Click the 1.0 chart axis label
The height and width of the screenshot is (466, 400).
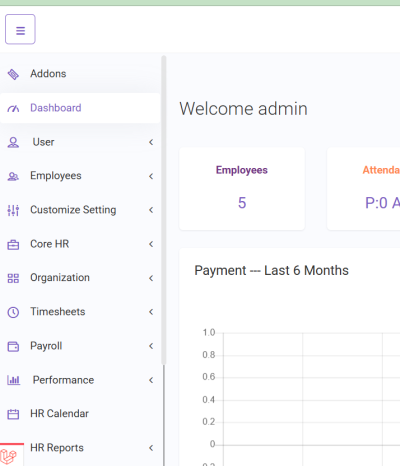pos(209,332)
